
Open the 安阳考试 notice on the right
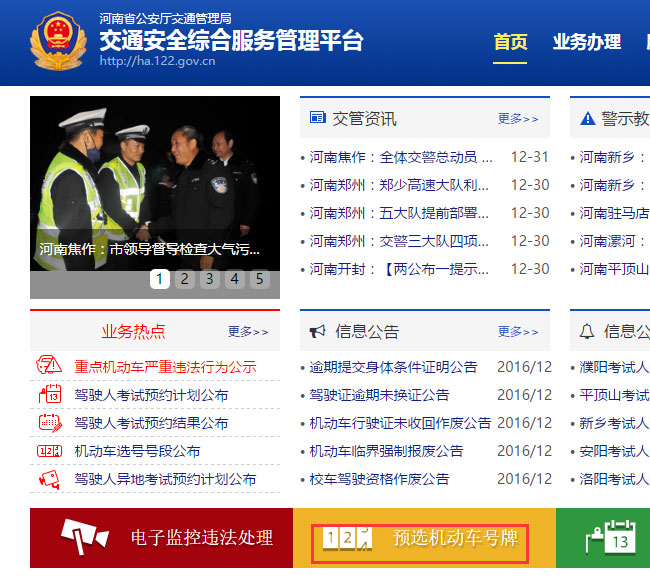[614, 451]
